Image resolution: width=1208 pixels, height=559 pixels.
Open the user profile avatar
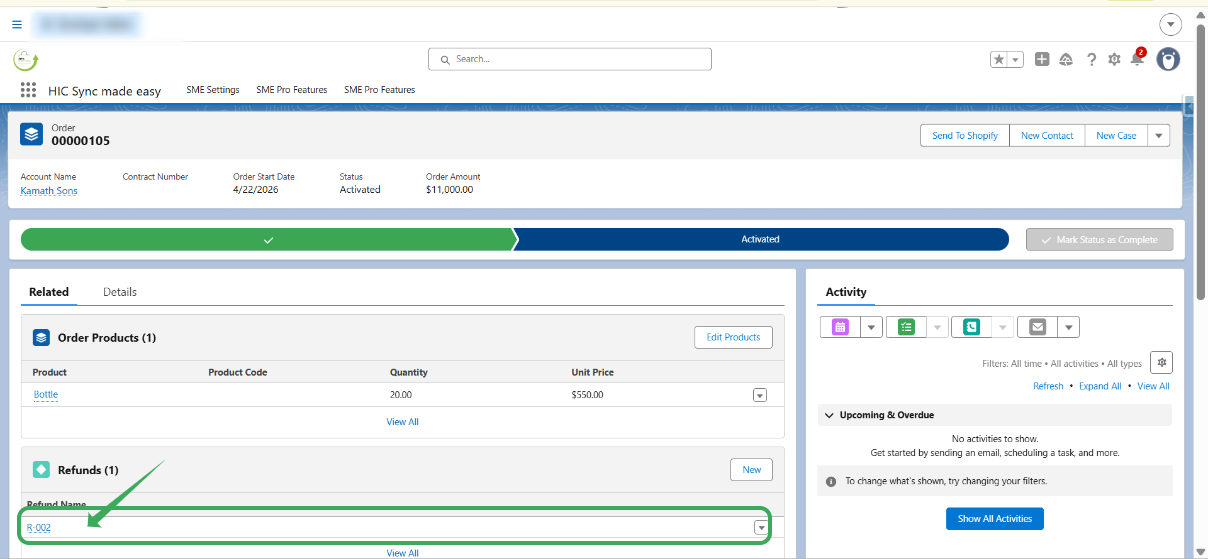(x=1168, y=59)
